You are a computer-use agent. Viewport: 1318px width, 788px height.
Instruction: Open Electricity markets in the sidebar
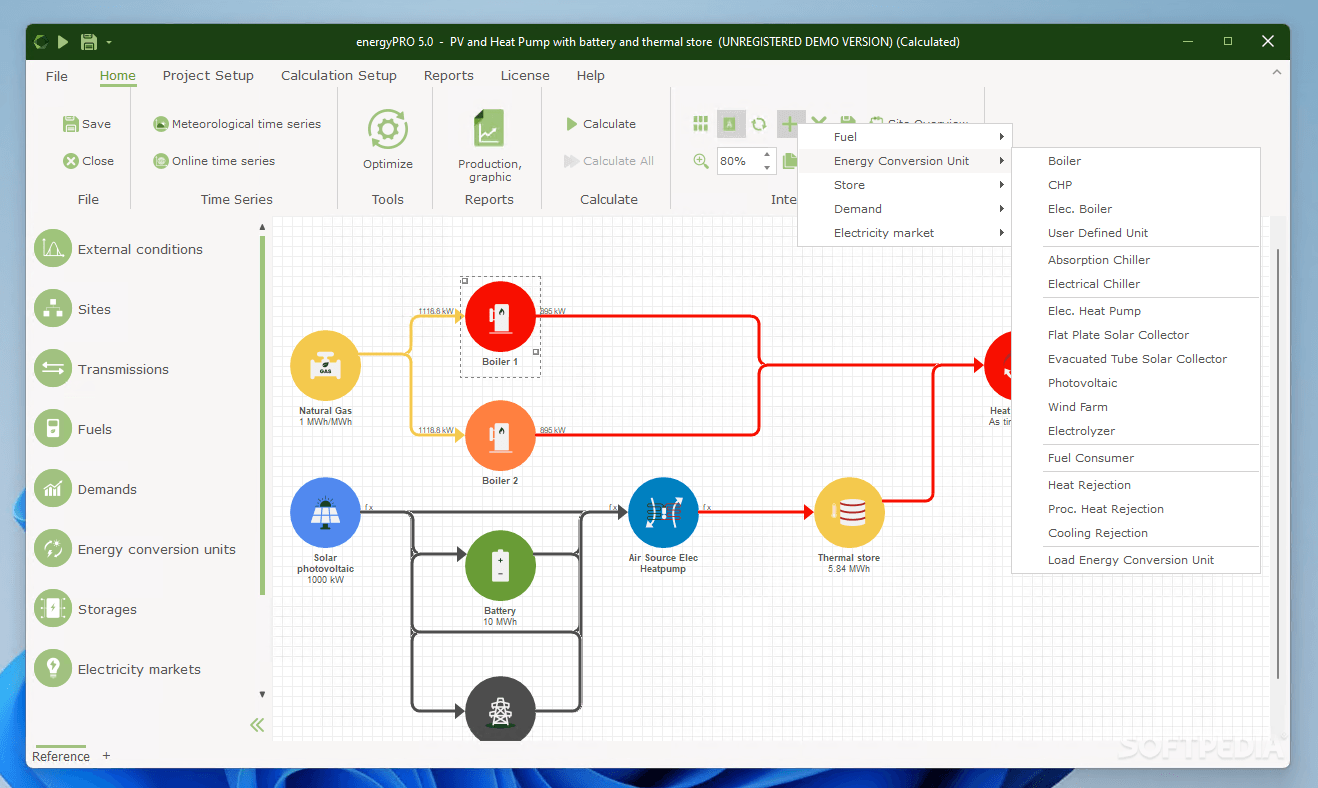pyautogui.click(x=118, y=669)
